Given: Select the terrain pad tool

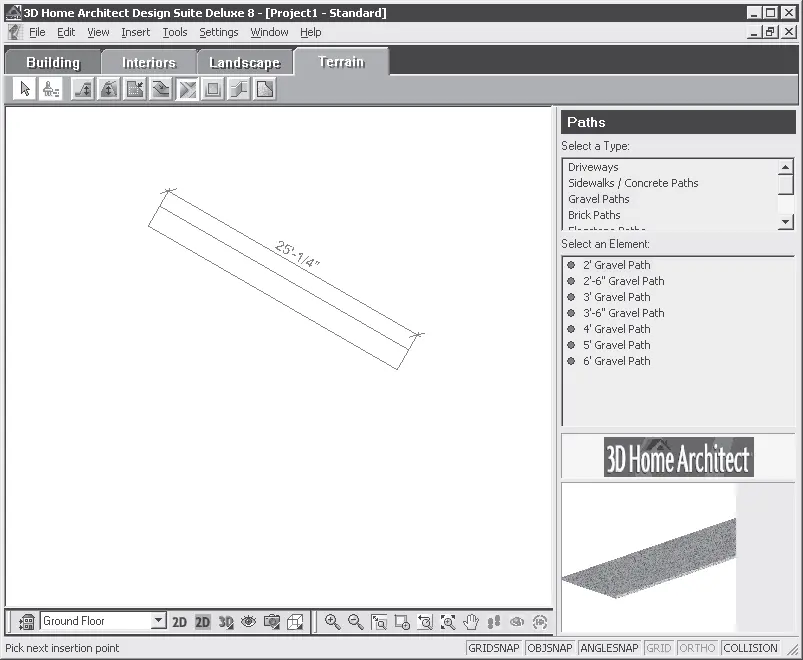Looking at the screenshot, I should (213, 89).
